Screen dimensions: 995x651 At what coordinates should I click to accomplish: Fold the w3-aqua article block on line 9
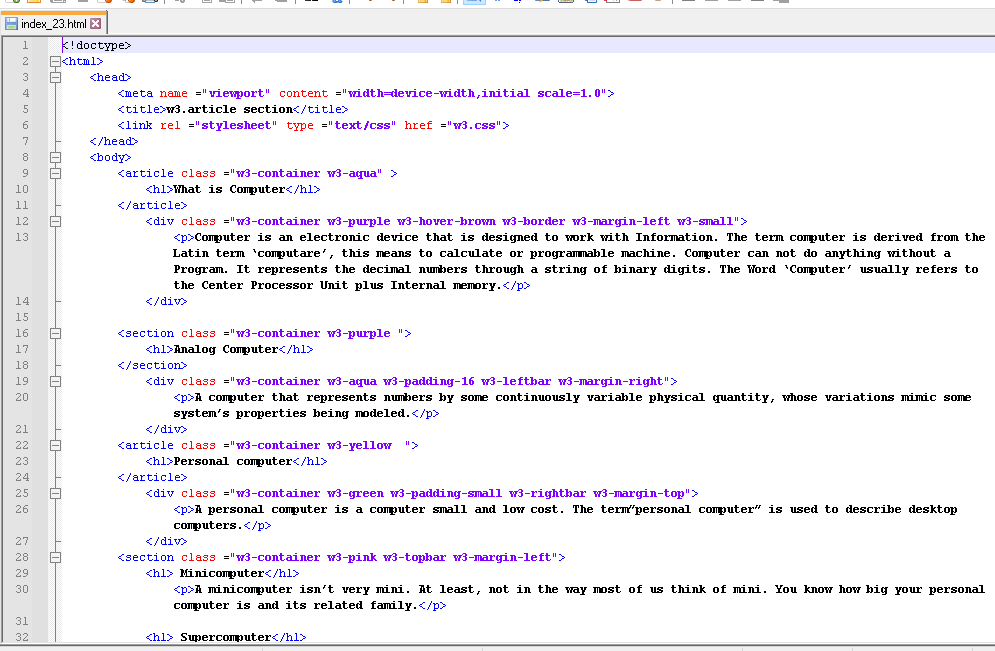[x=56, y=173]
